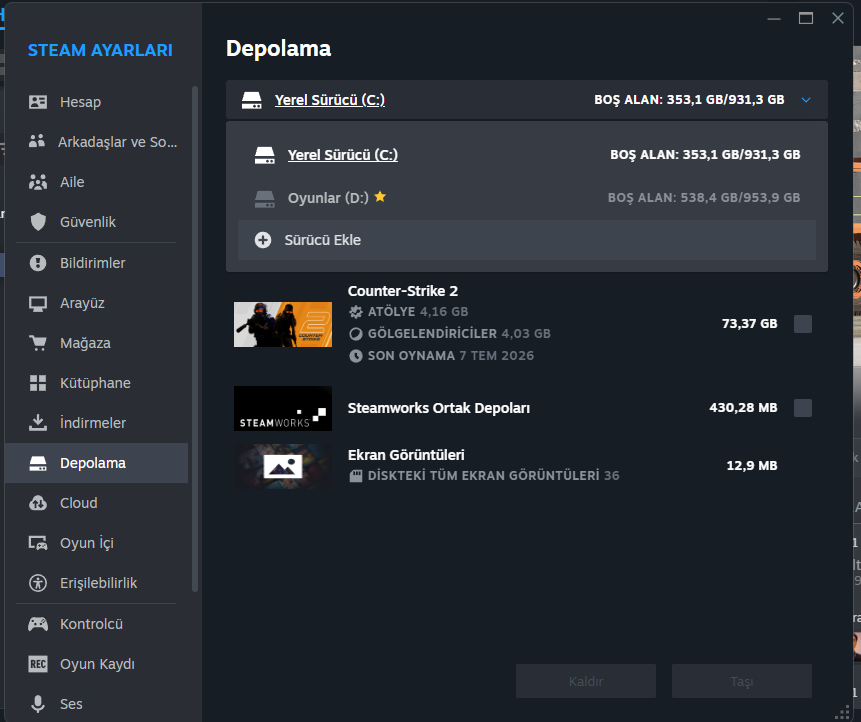Click the Kontrolcü gamepad icon
Image resolution: width=861 pixels, height=722 pixels.
(x=38, y=624)
